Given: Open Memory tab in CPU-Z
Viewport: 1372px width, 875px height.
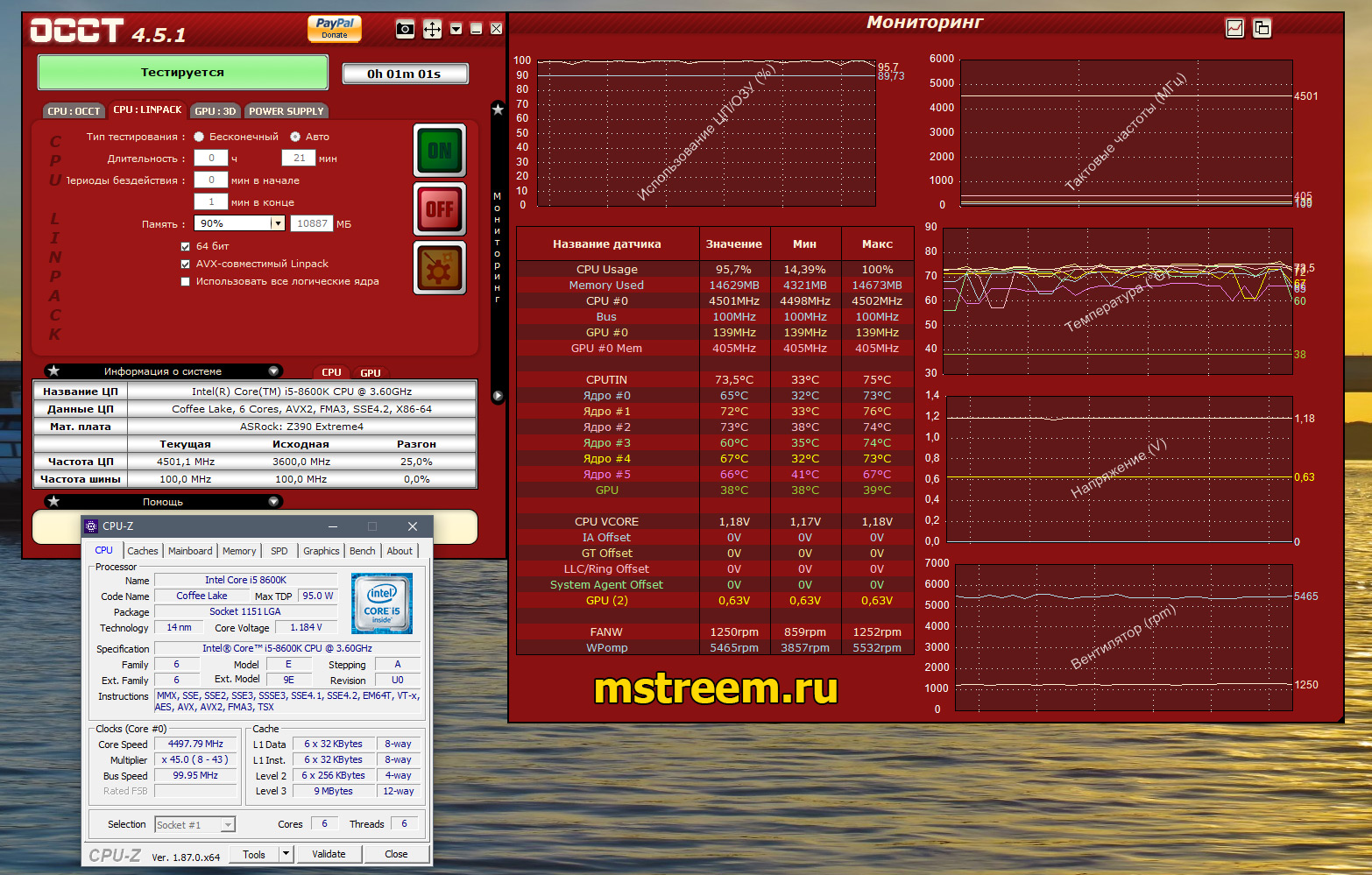Looking at the screenshot, I should [239, 551].
